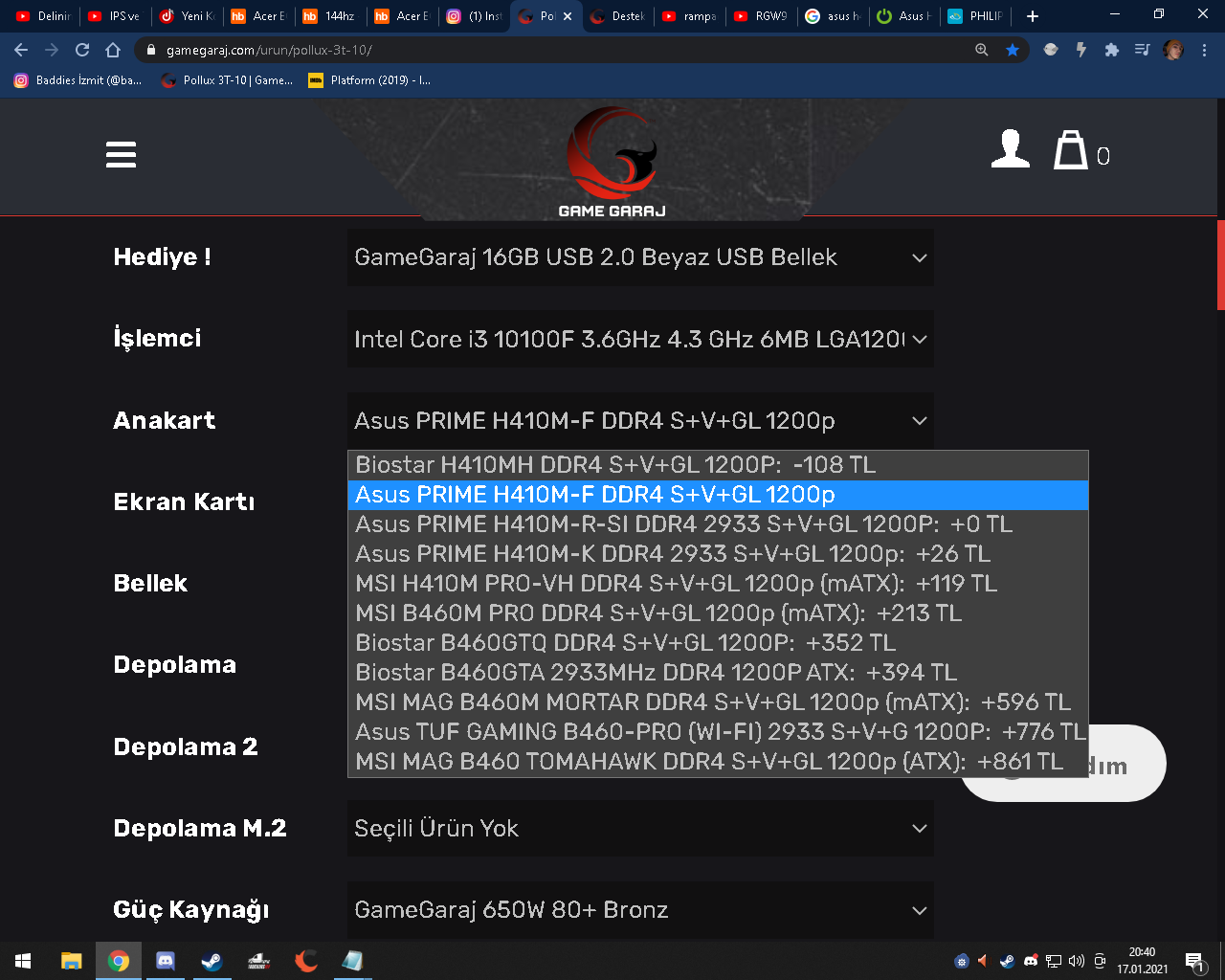
Task: Open Discord from the taskbar
Action: (166, 961)
